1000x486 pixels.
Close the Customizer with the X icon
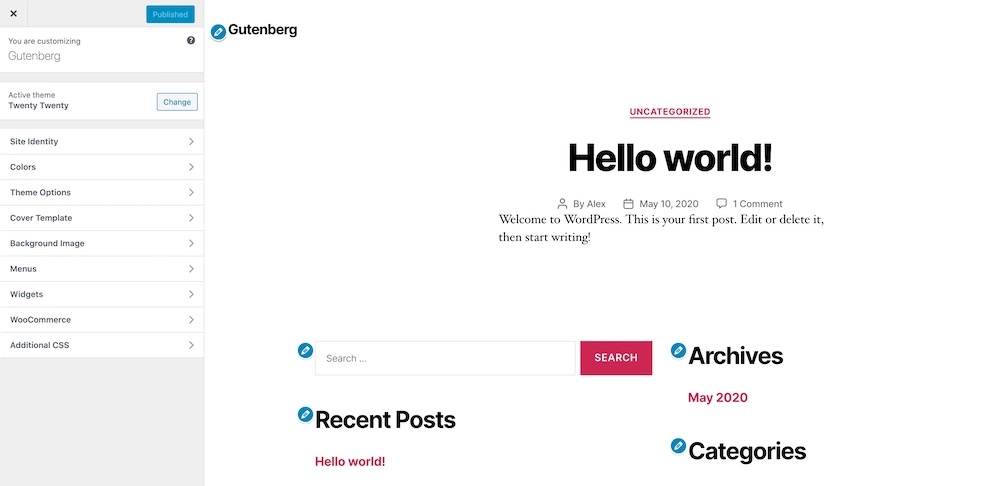pos(13,13)
